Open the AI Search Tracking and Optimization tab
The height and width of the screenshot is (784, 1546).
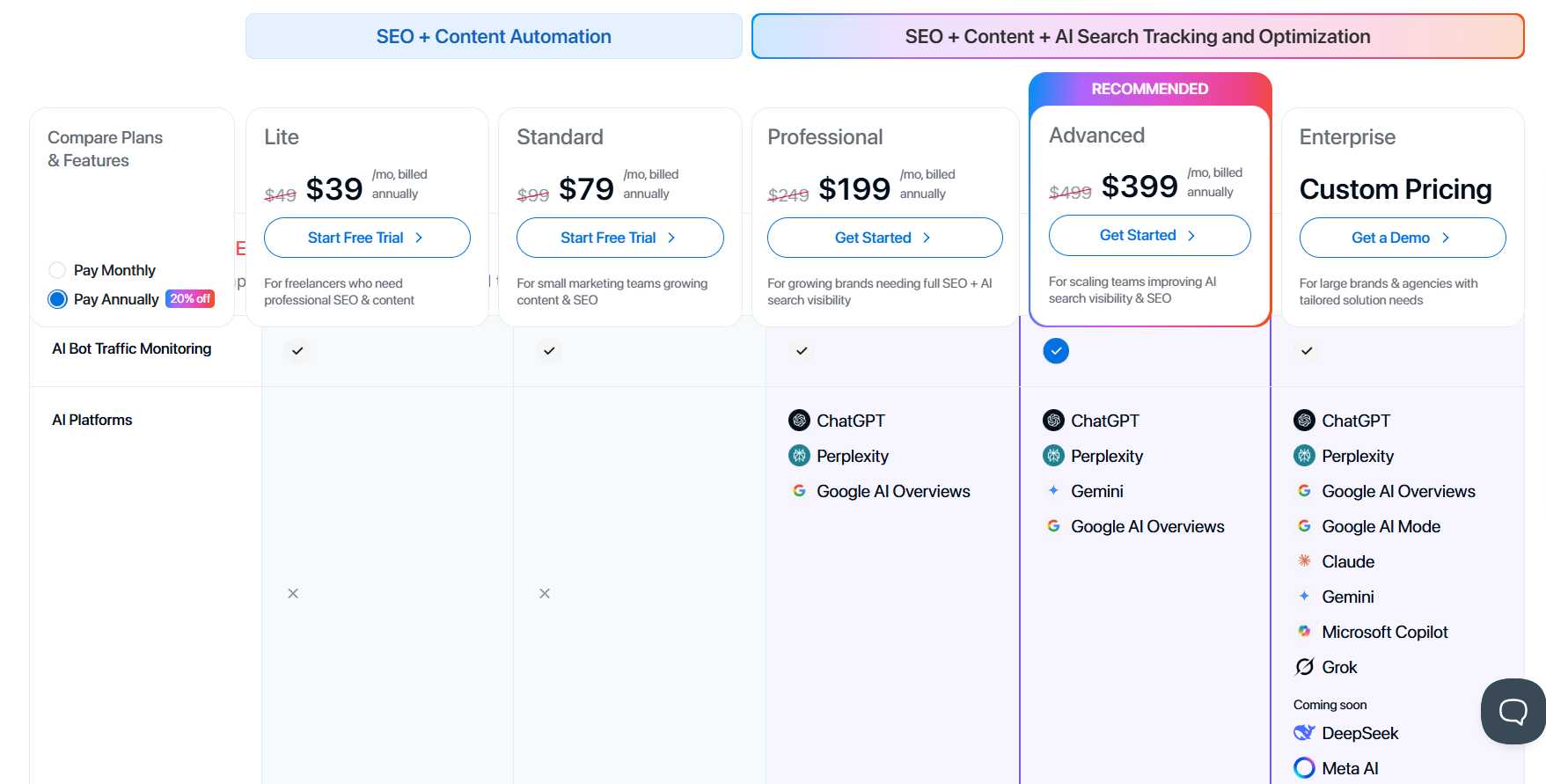(x=1137, y=36)
